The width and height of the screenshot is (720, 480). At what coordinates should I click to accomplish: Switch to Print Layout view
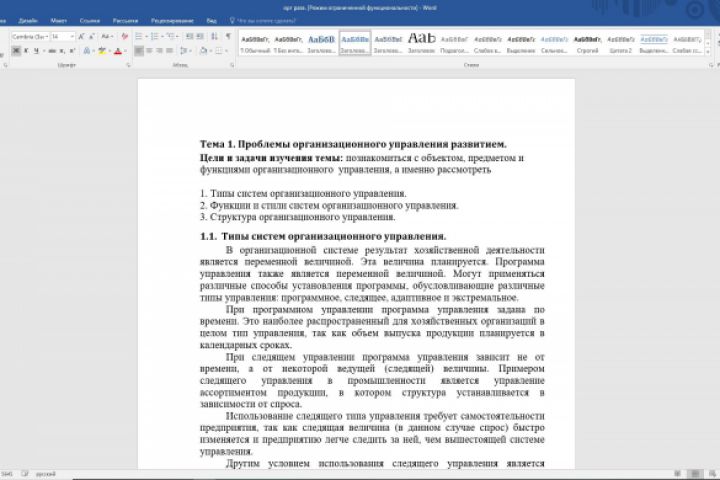pos(695,474)
